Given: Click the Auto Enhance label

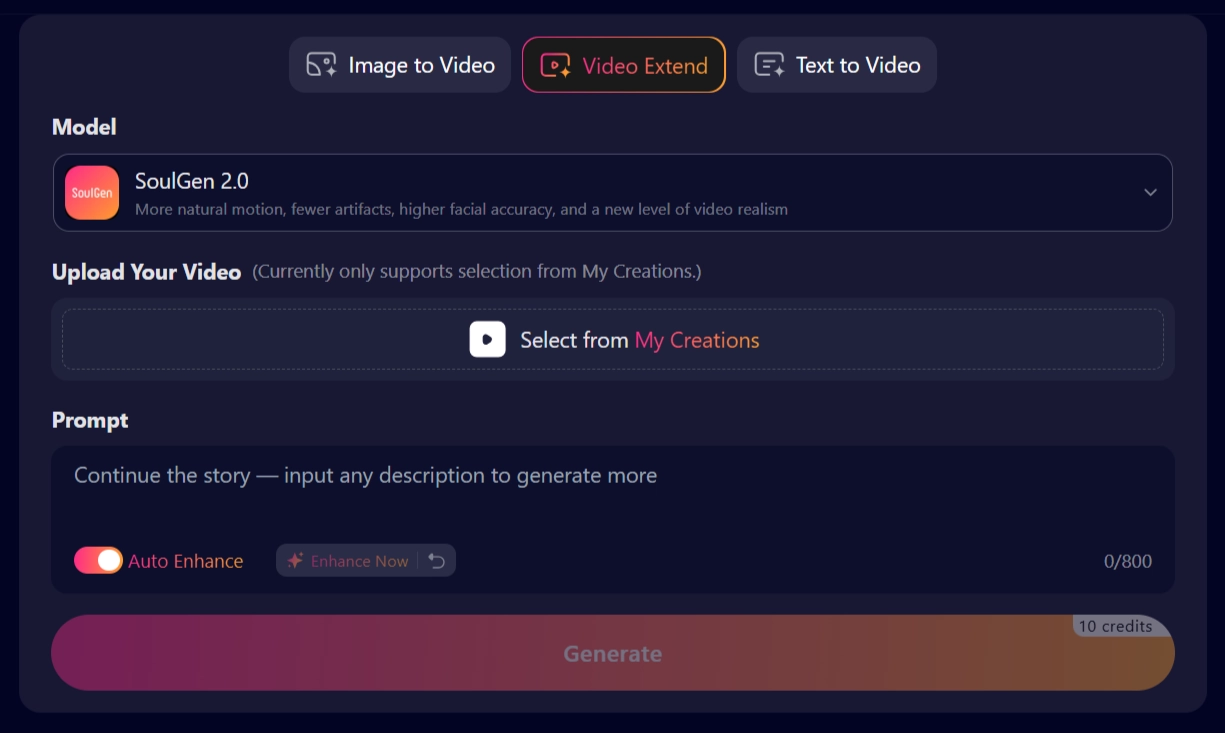Looking at the screenshot, I should pyautogui.click(x=186, y=561).
